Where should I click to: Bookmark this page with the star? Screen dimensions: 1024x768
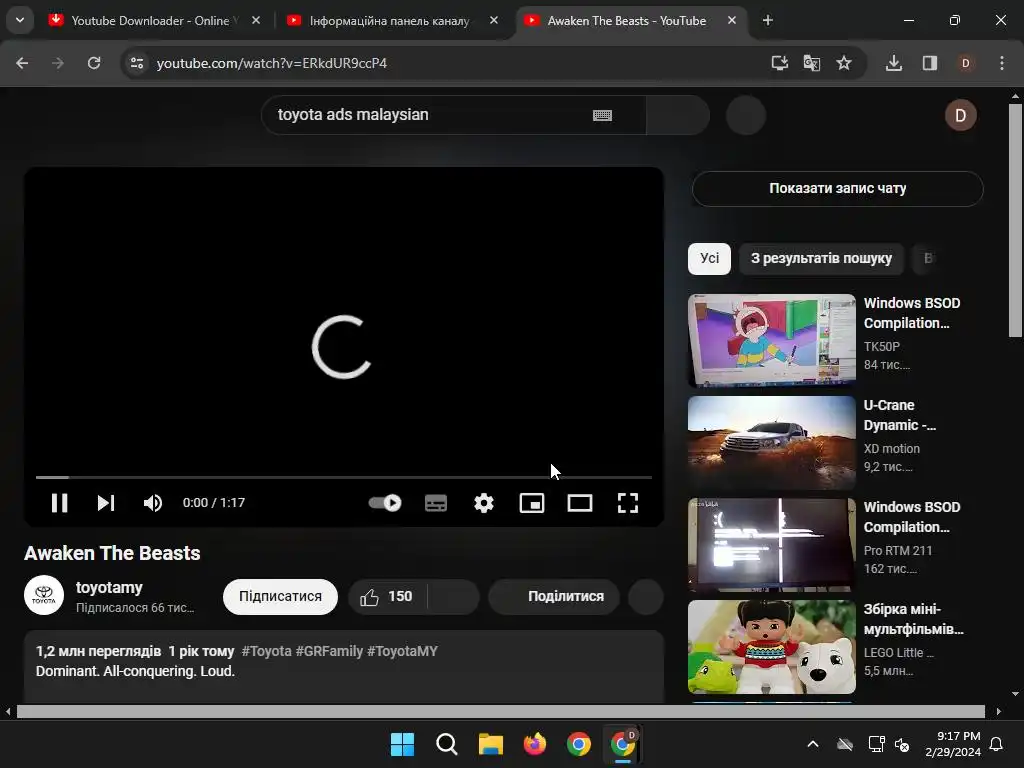[x=844, y=63]
